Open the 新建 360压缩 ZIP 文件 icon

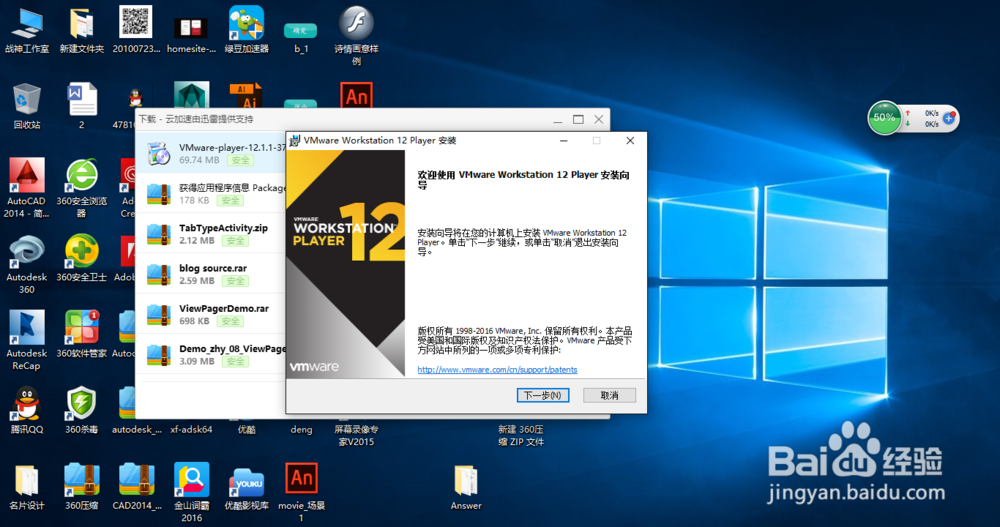520,435
